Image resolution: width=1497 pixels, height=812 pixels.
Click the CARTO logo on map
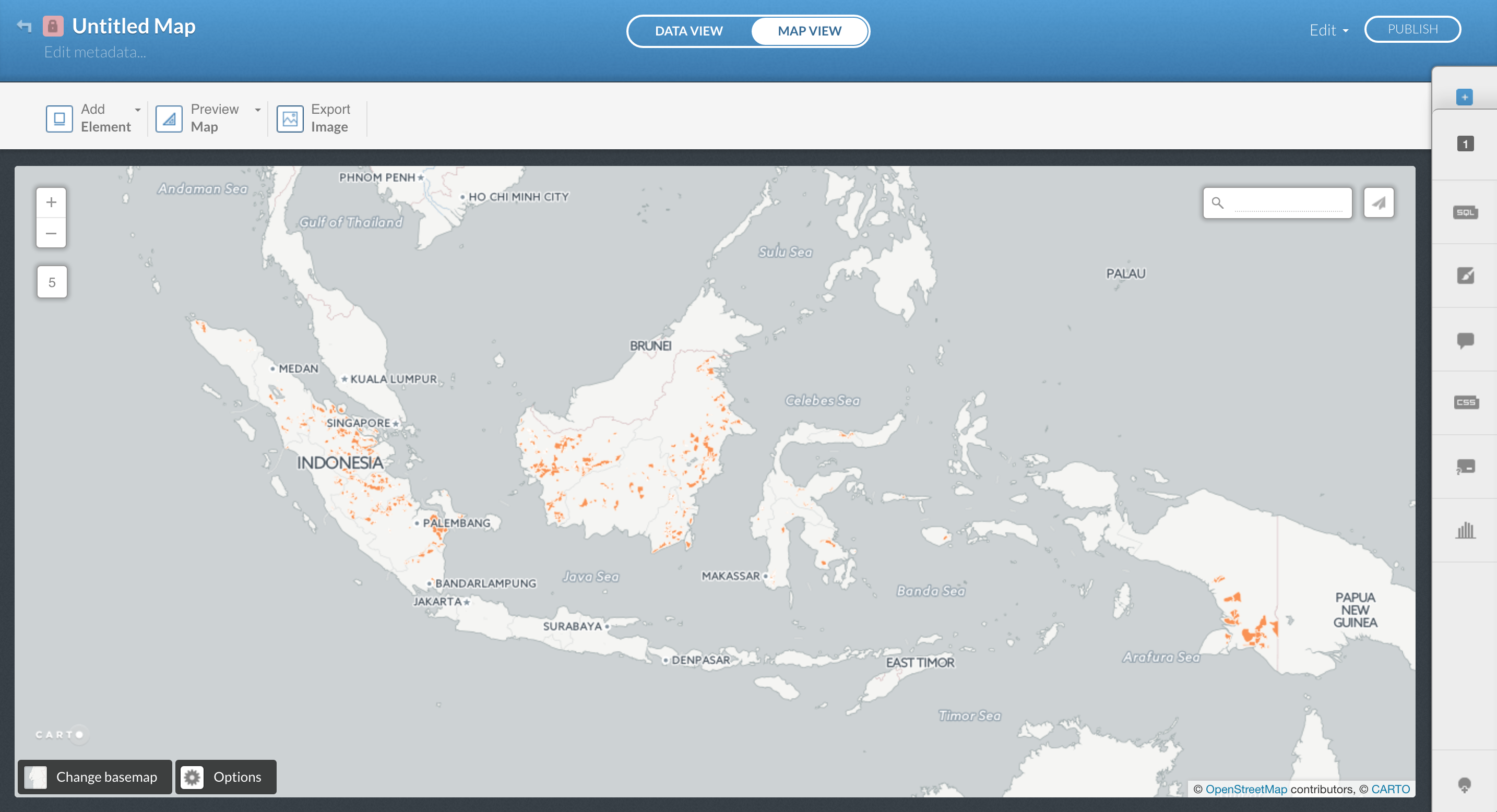click(62, 734)
